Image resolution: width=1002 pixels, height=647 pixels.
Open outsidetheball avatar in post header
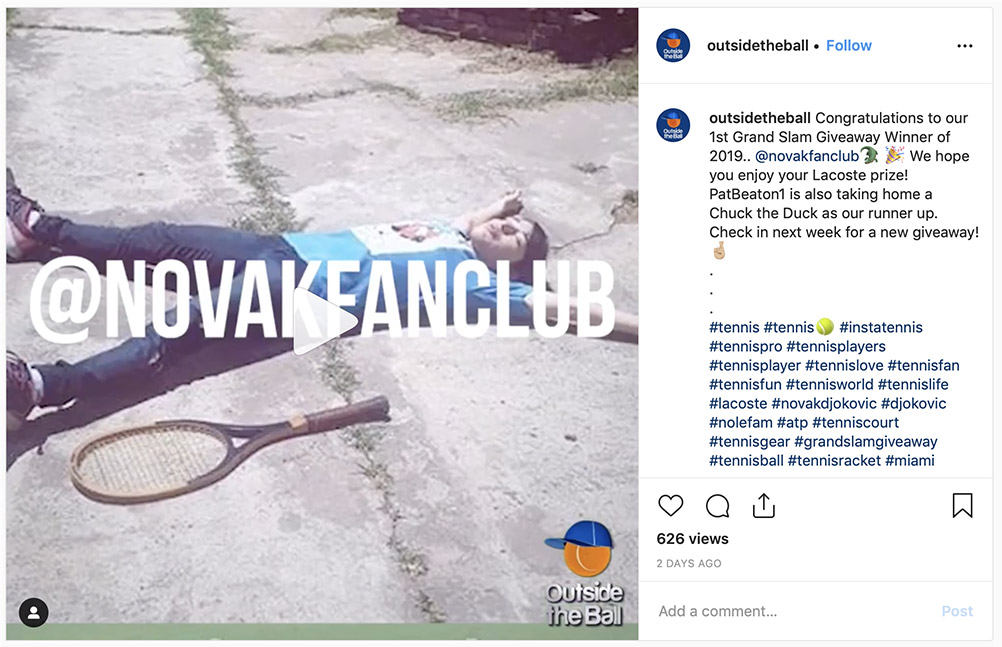click(x=673, y=45)
